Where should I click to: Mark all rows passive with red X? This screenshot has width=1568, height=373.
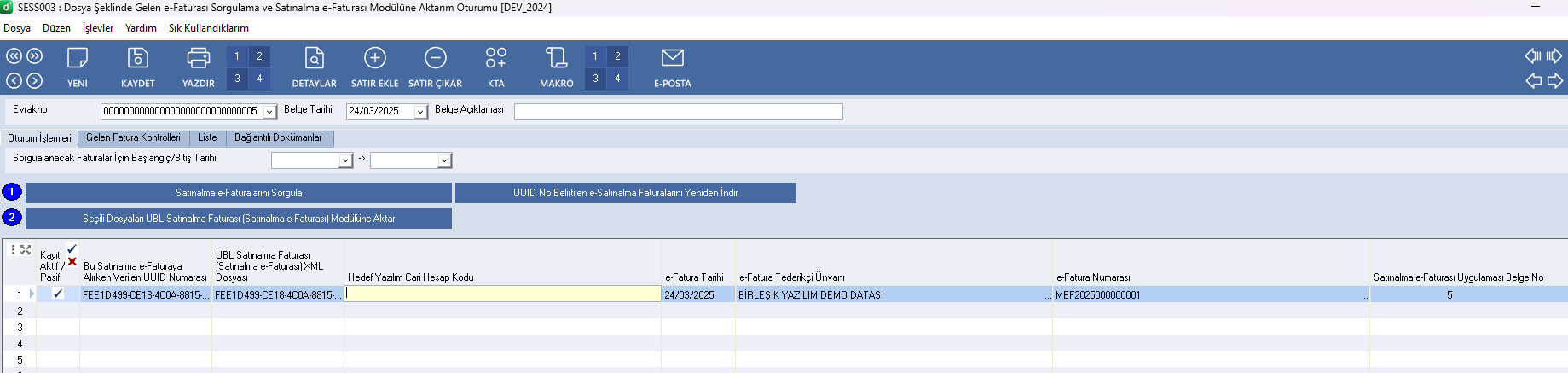[72, 262]
